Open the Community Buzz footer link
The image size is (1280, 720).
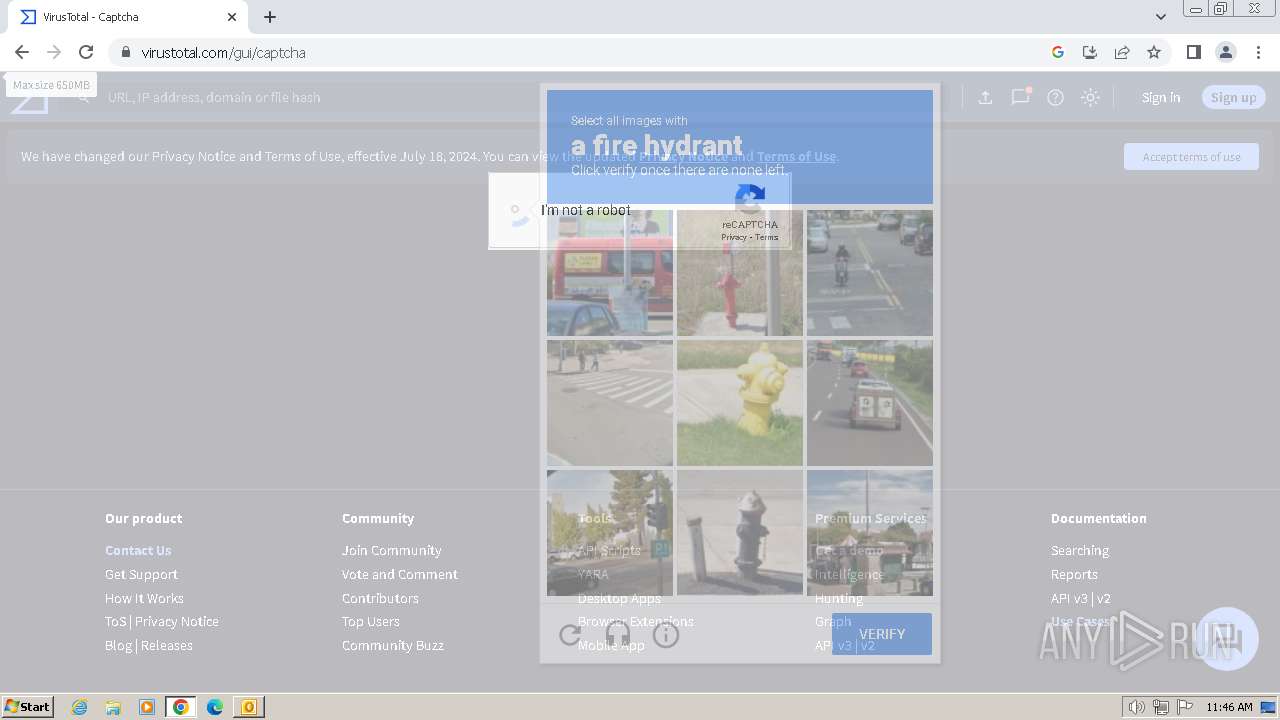point(392,645)
